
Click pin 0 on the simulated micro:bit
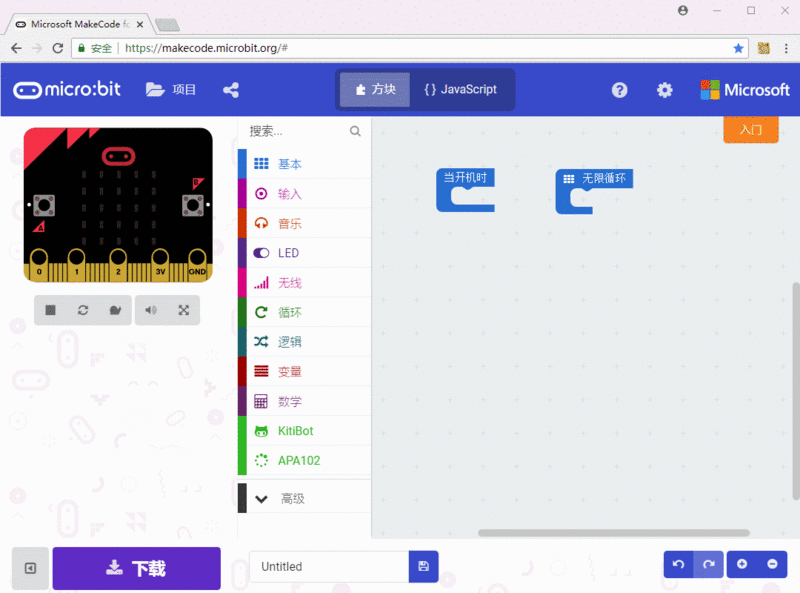pos(39,264)
